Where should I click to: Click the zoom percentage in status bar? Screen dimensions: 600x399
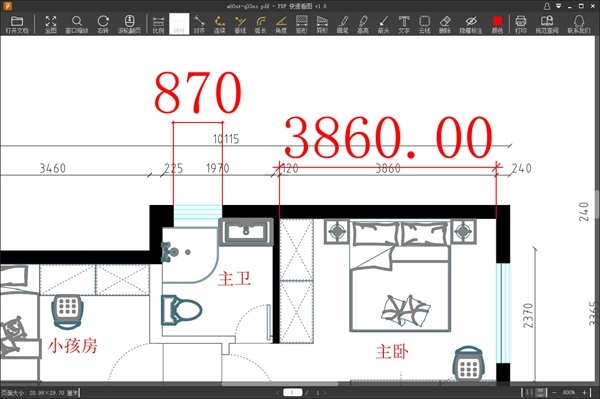(569, 392)
